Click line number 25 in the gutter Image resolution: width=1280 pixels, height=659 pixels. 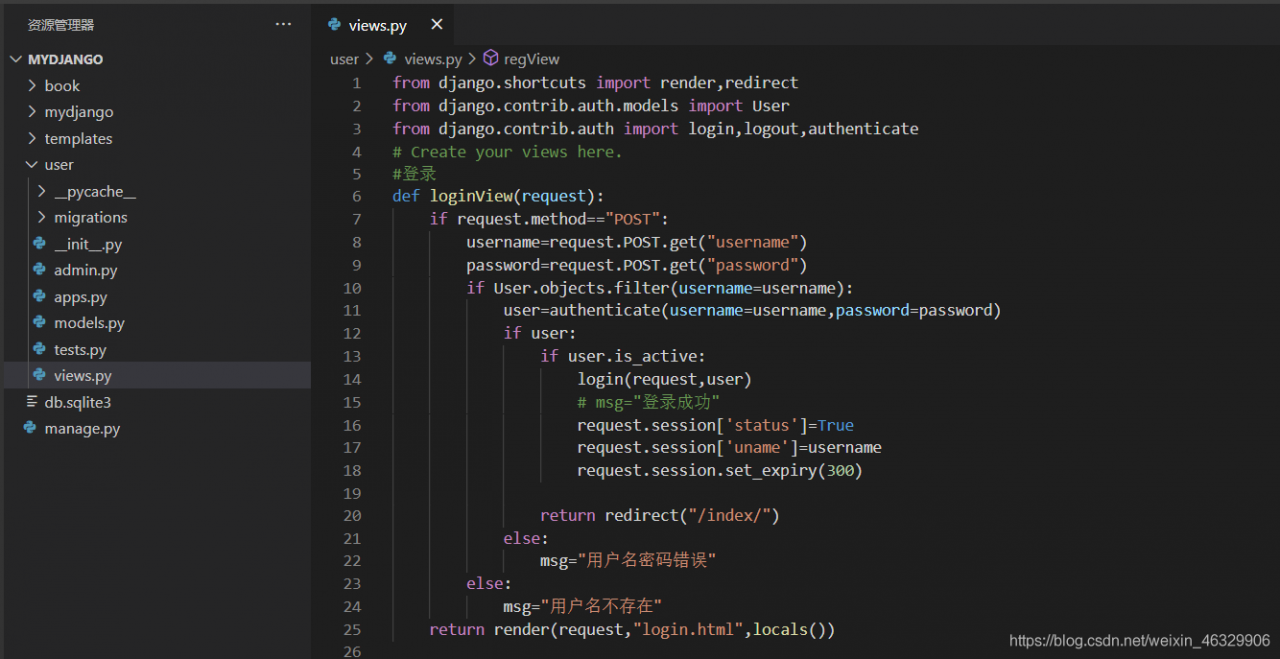pyautogui.click(x=352, y=630)
